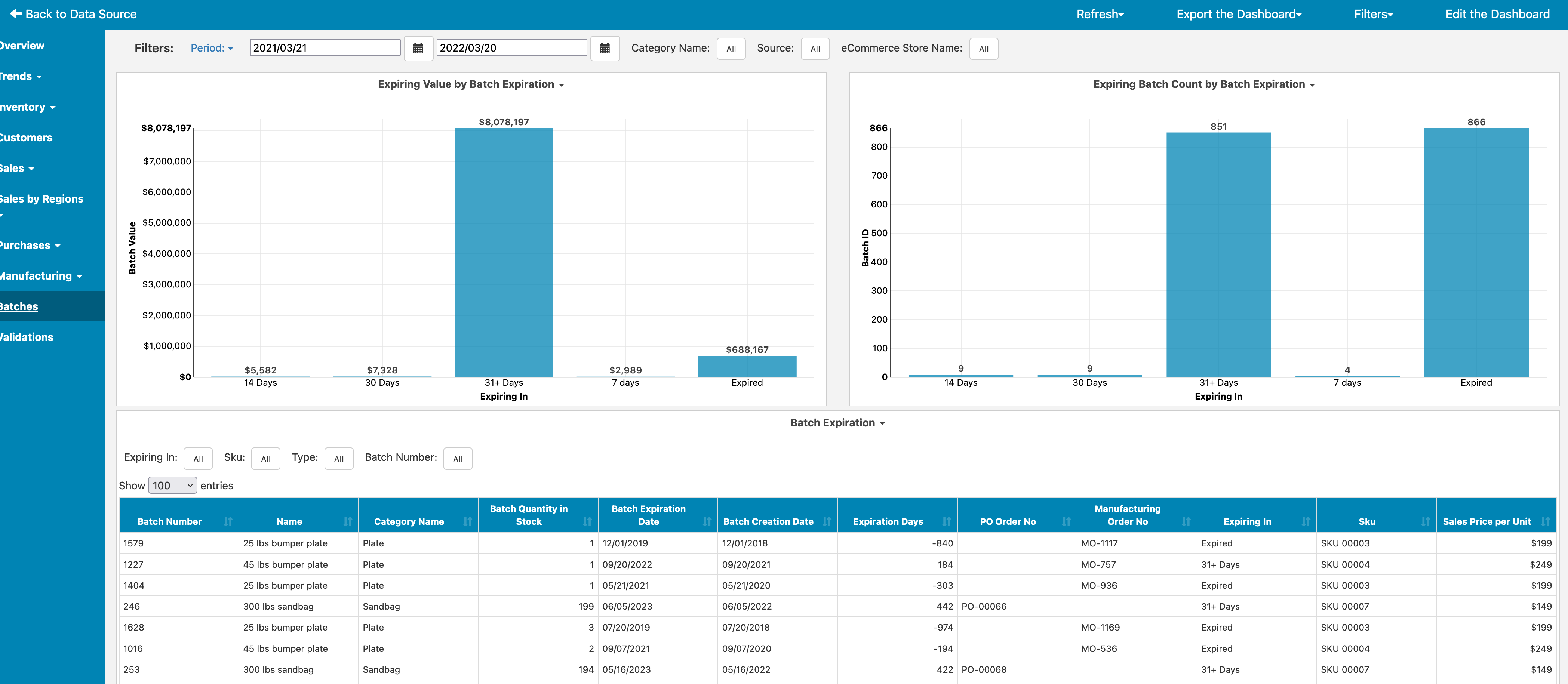This screenshot has height=684, width=1568.
Task: Toggle the Category Name filter to All
Action: (x=731, y=48)
